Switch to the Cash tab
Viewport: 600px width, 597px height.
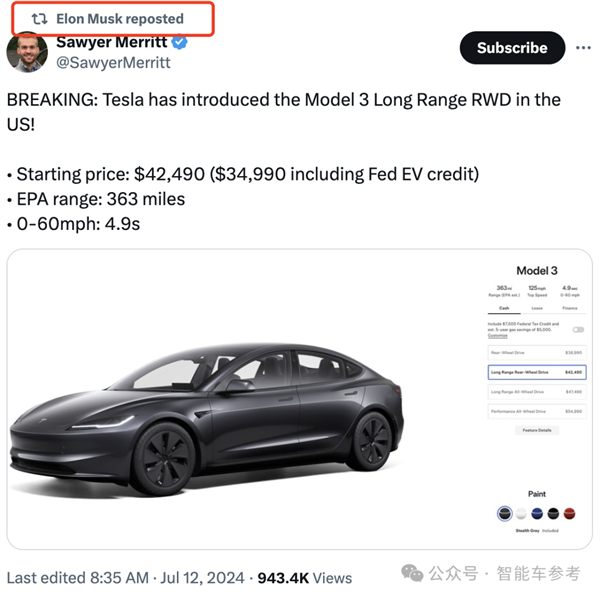(504, 308)
